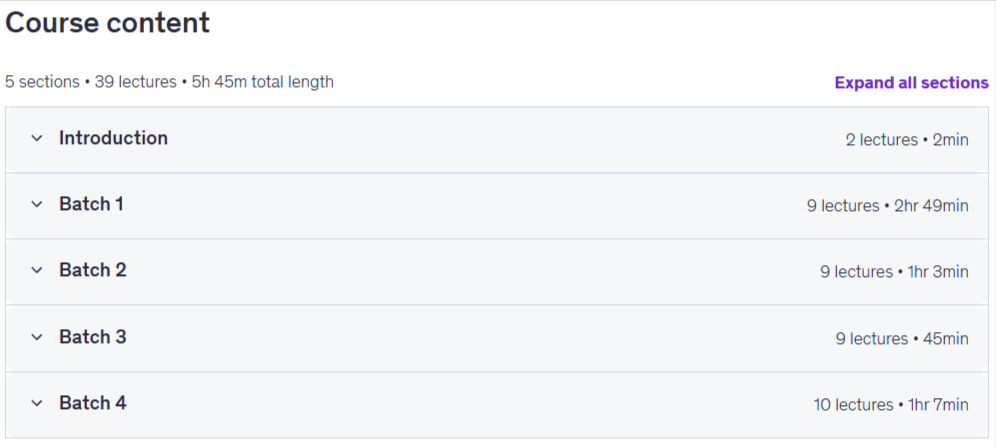The height and width of the screenshot is (447, 996).
Task: Expand the Introduction section title
Action: coord(114,138)
